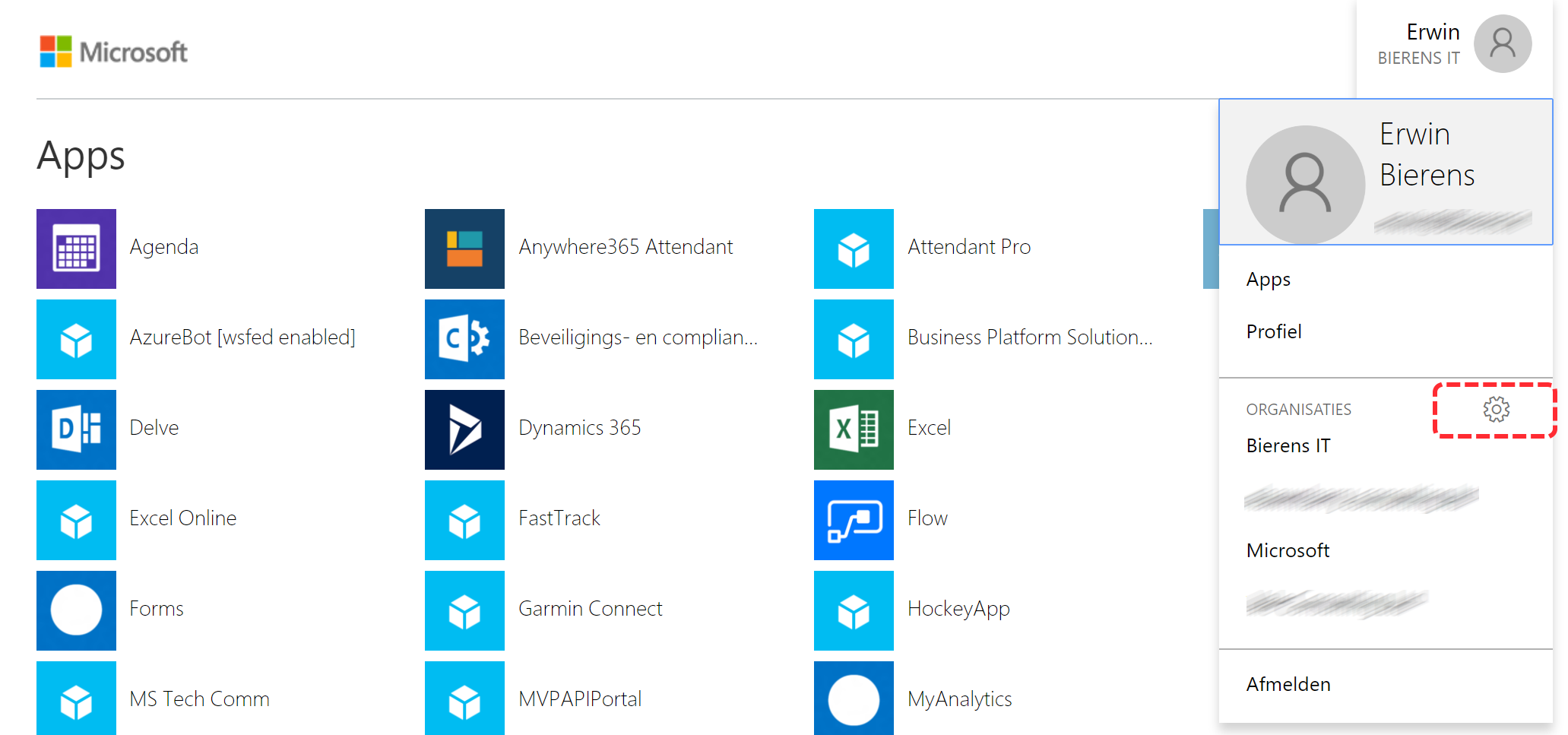Image resolution: width=1568 pixels, height=735 pixels.
Task: Click the Agenda app name link
Action: 164,247
